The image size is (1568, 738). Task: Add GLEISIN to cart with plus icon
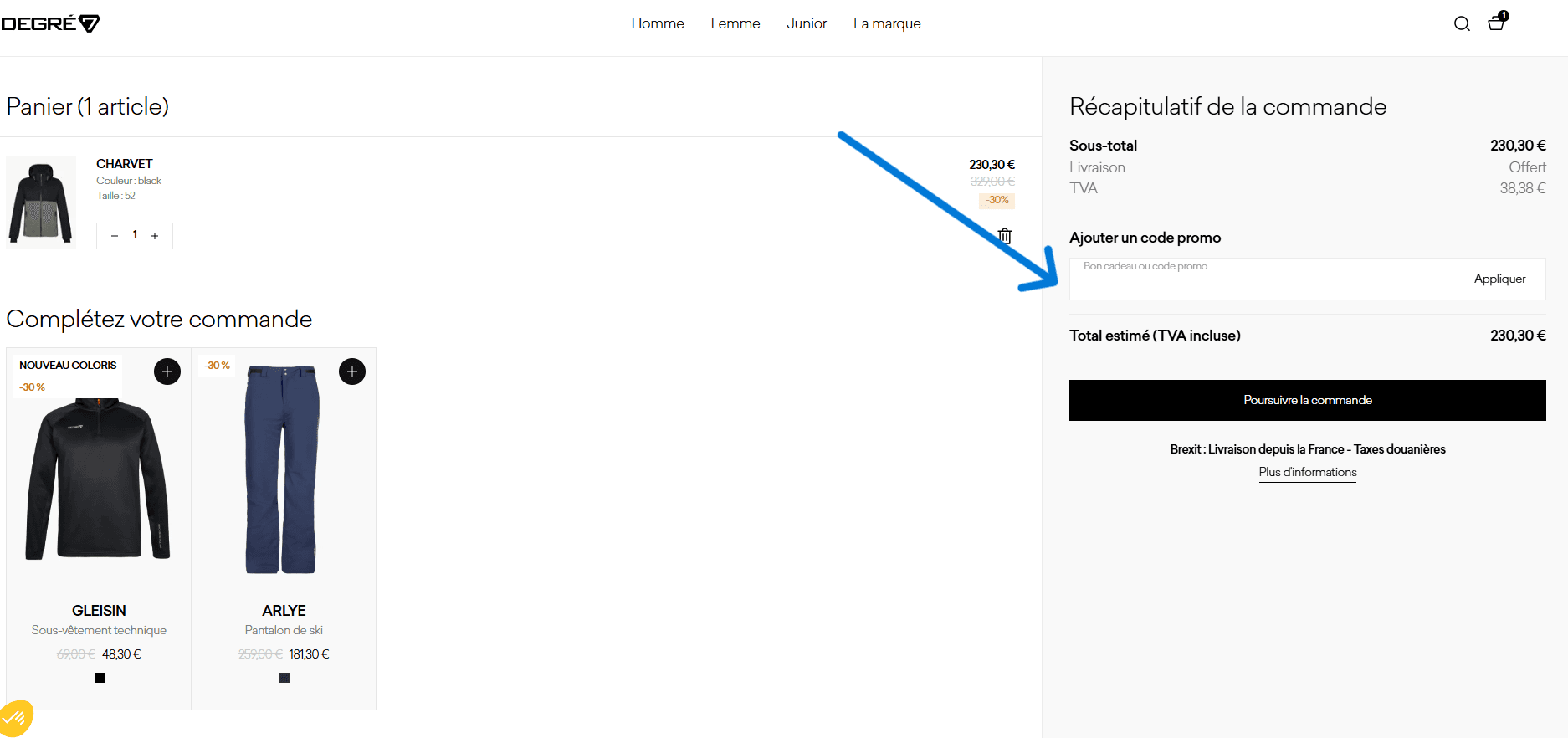[x=167, y=372]
